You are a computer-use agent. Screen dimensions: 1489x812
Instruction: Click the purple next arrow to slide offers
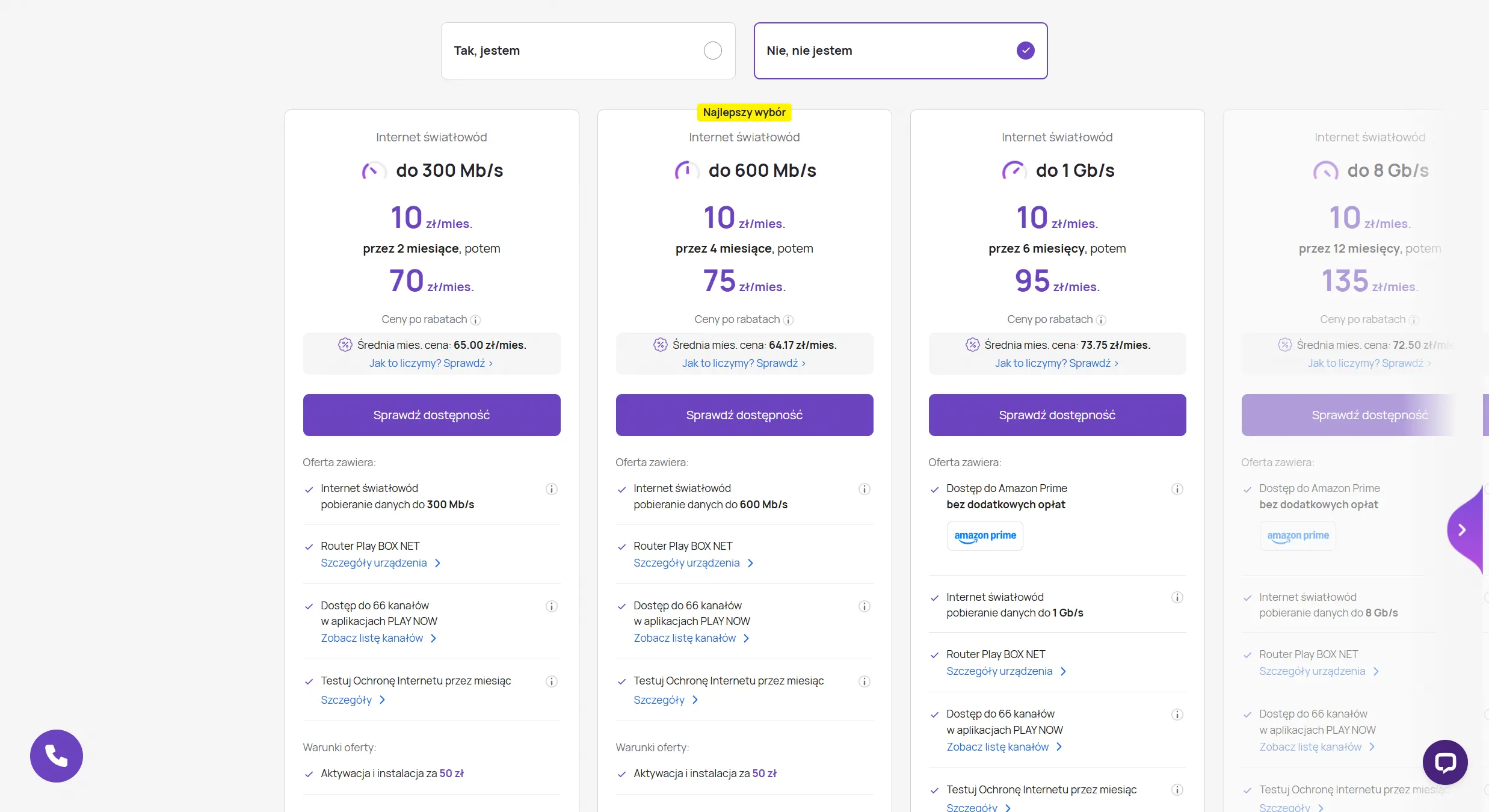tap(1462, 530)
